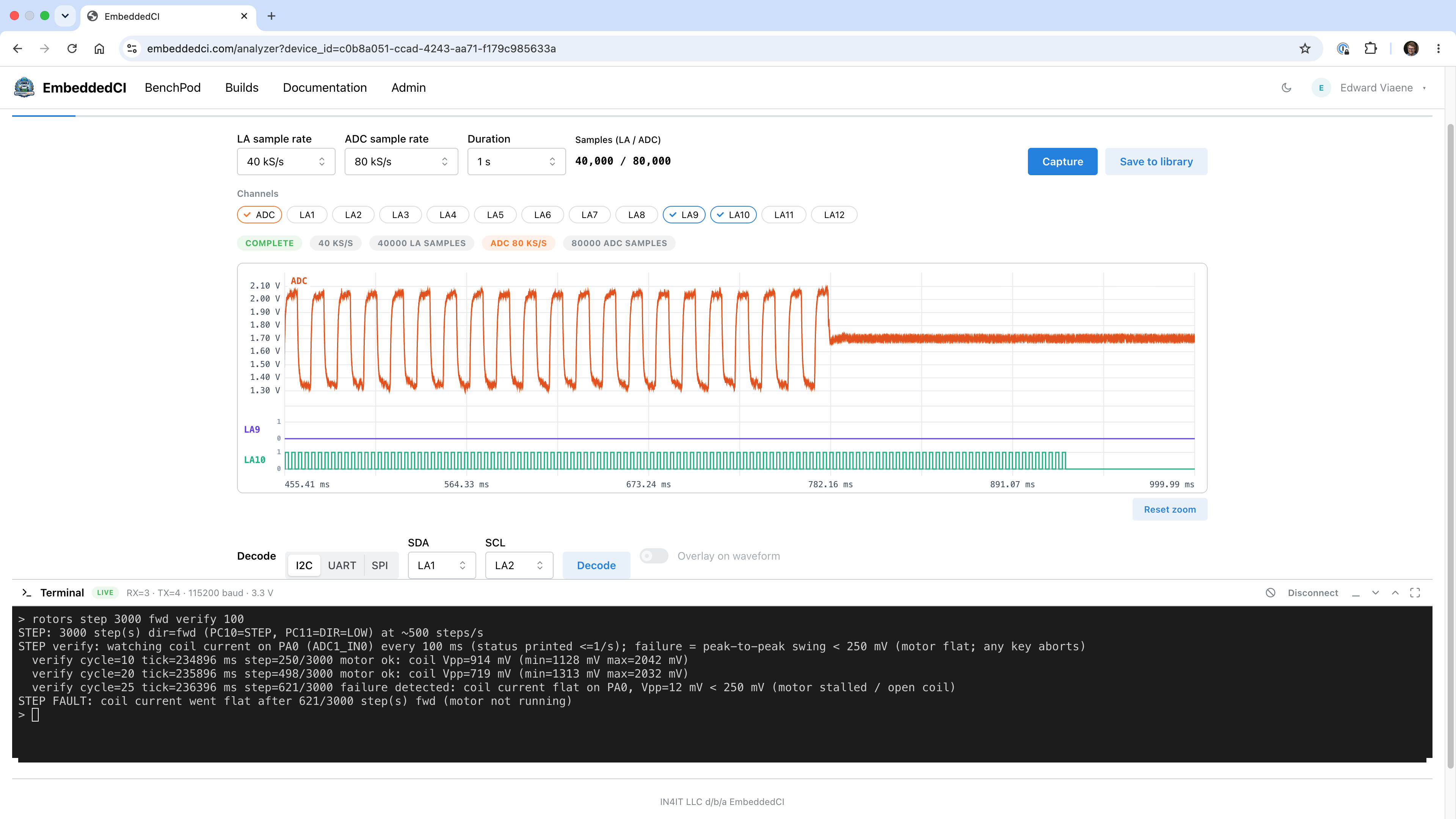Enable the LA11 channel chip
This screenshot has height=819, width=1456.
784,215
